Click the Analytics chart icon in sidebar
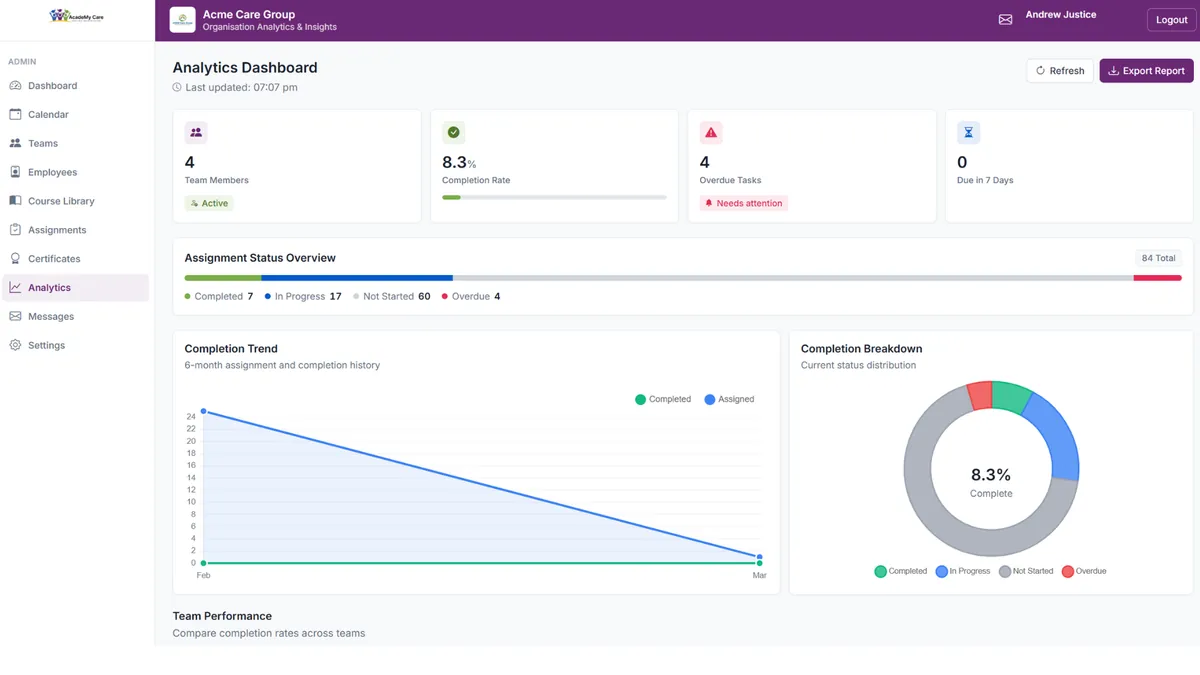Screen dimensions: 1200x675 (x=15, y=288)
